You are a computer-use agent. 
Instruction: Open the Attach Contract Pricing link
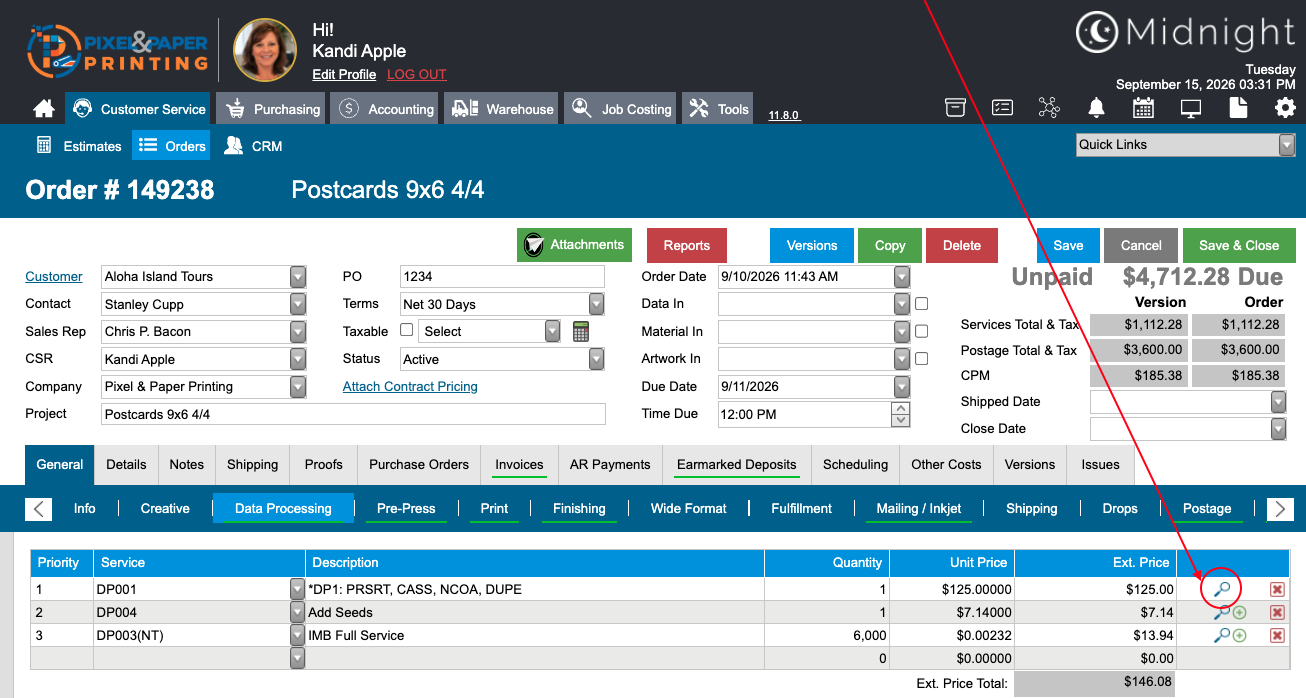point(410,386)
